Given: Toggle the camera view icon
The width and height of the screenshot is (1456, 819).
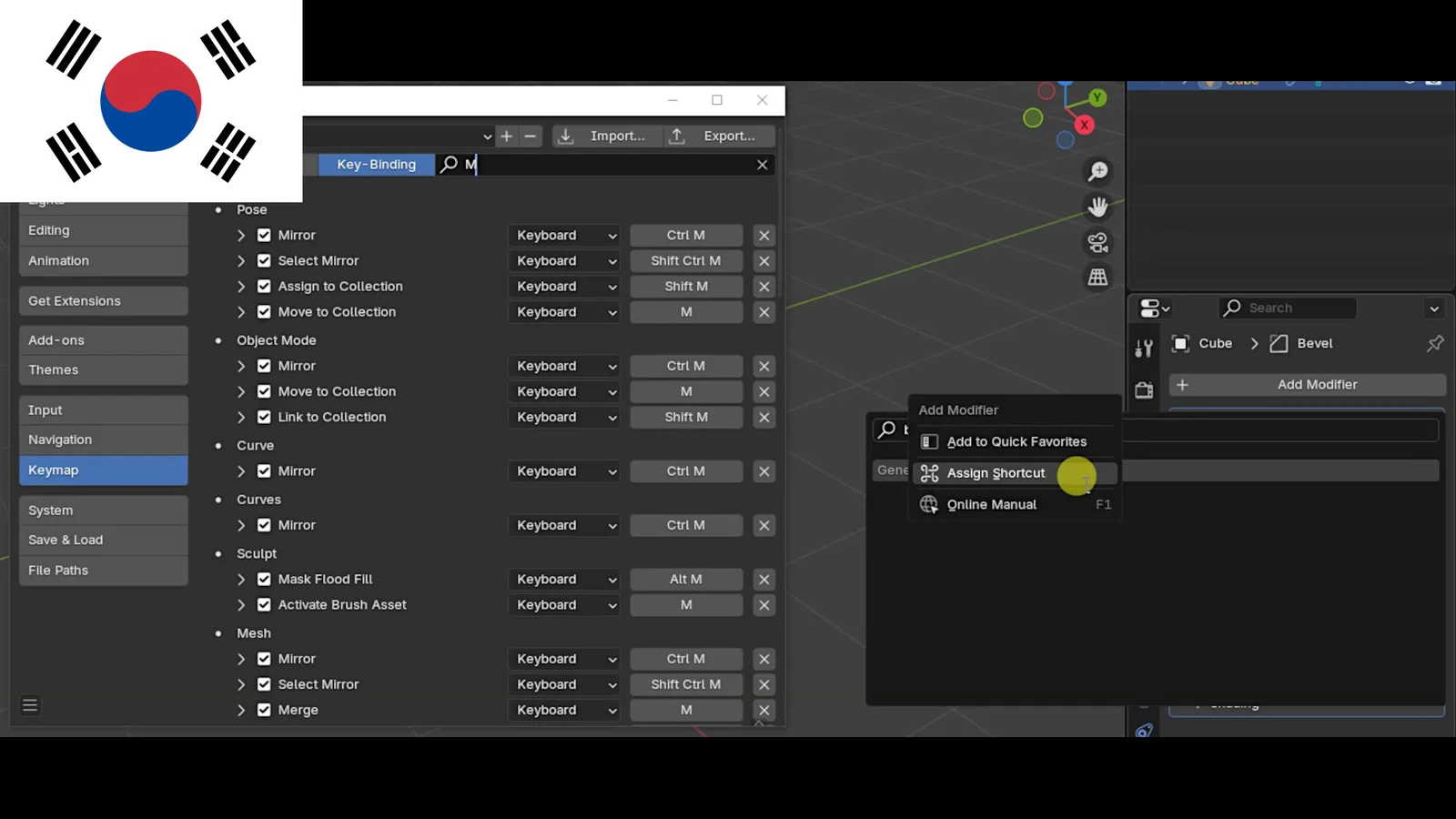Looking at the screenshot, I should (x=1098, y=243).
